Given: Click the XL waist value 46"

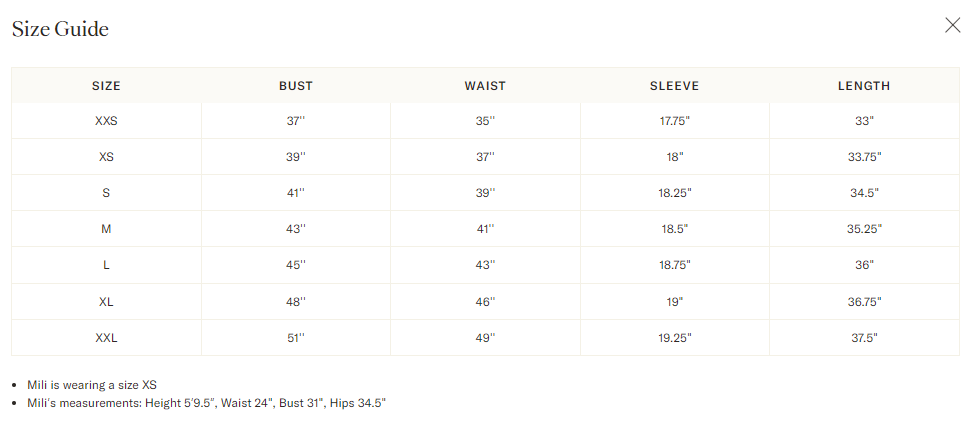Looking at the screenshot, I should coord(485,301).
